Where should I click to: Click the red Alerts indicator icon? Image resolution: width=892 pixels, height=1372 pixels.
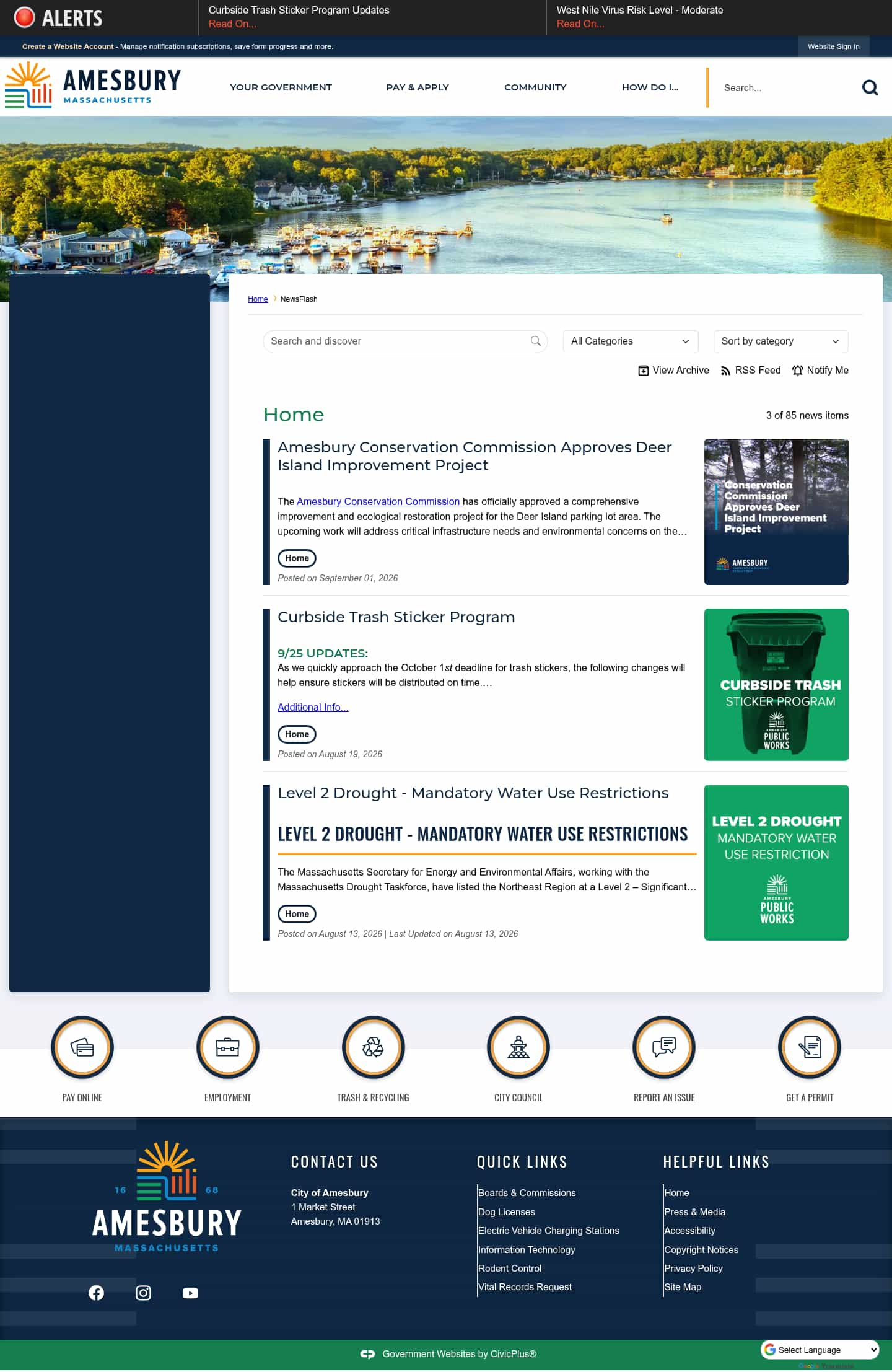(24, 17)
